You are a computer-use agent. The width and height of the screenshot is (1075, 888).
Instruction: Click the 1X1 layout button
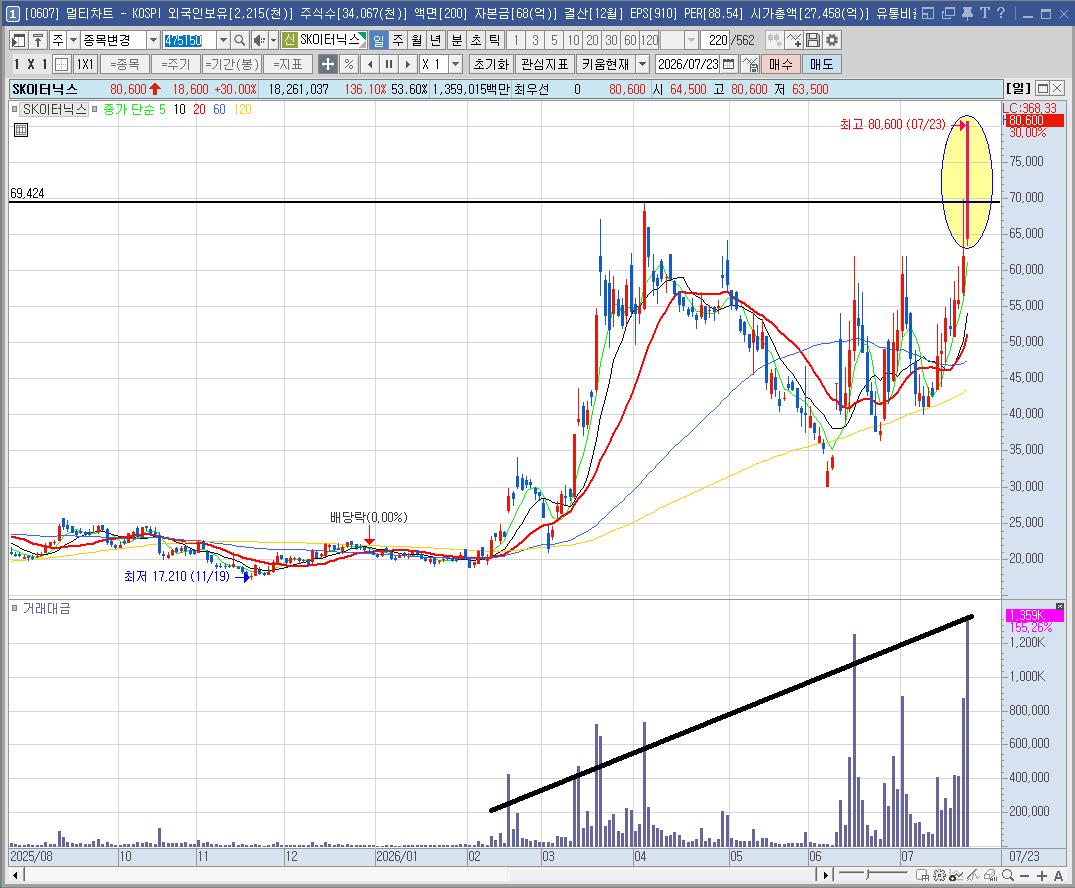[85, 64]
